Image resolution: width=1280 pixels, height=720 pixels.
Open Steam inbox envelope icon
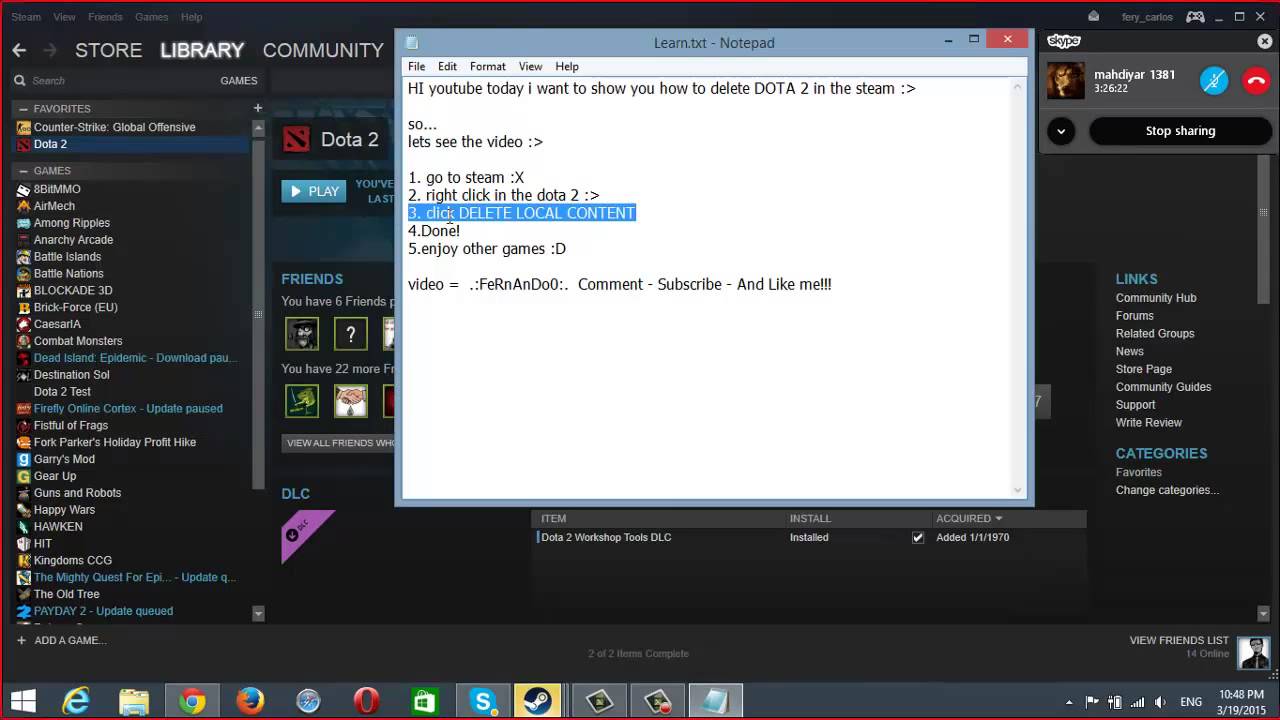pyautogui.click(x=1094, y=16)
